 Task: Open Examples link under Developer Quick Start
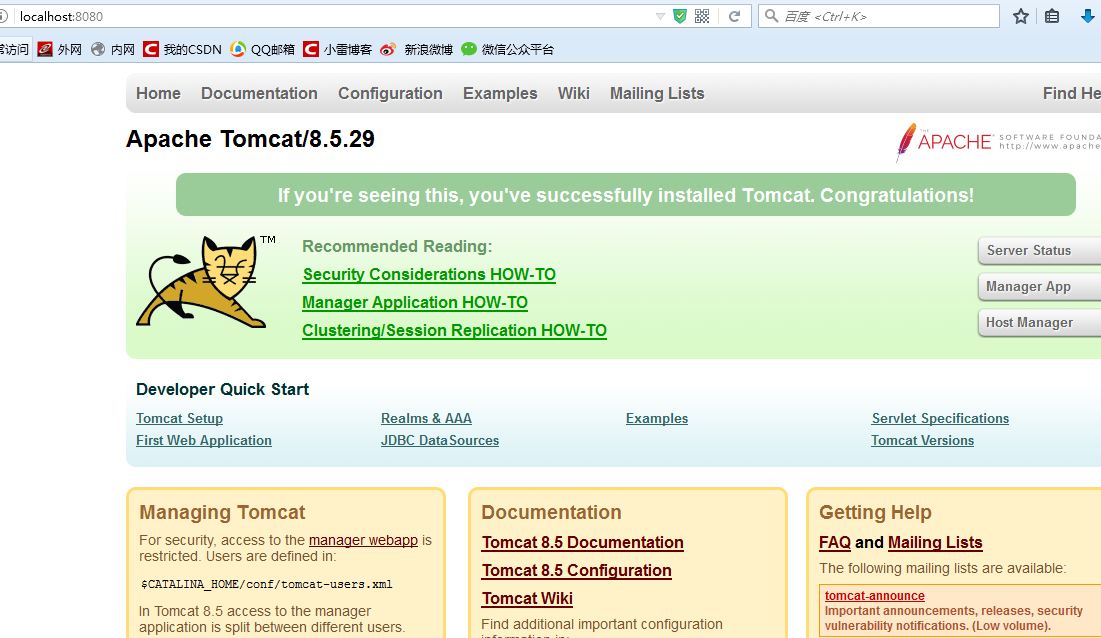[x=657, y=418]
